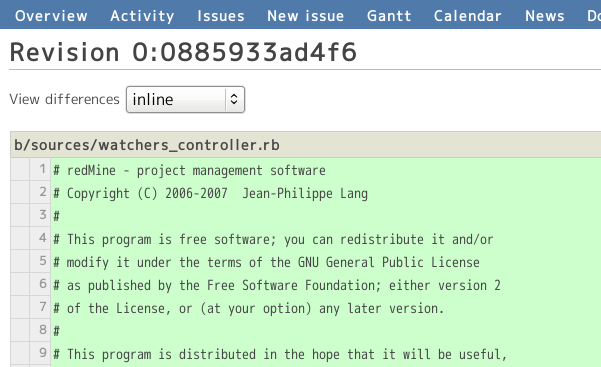The width and height of the screenshot is (601, 367).
Task: Go to the Activity tab
Action: tap(142, 16)
